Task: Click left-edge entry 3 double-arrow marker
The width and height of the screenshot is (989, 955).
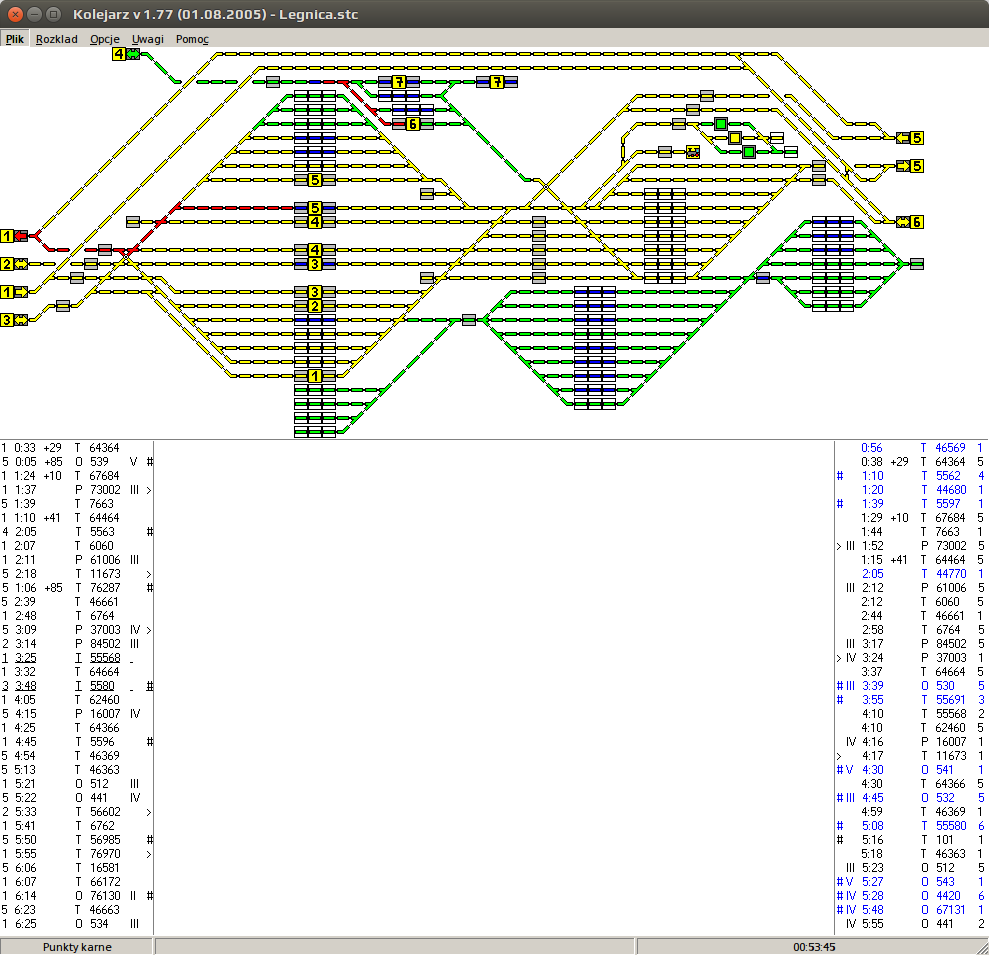Action: (x=14, y=320)
